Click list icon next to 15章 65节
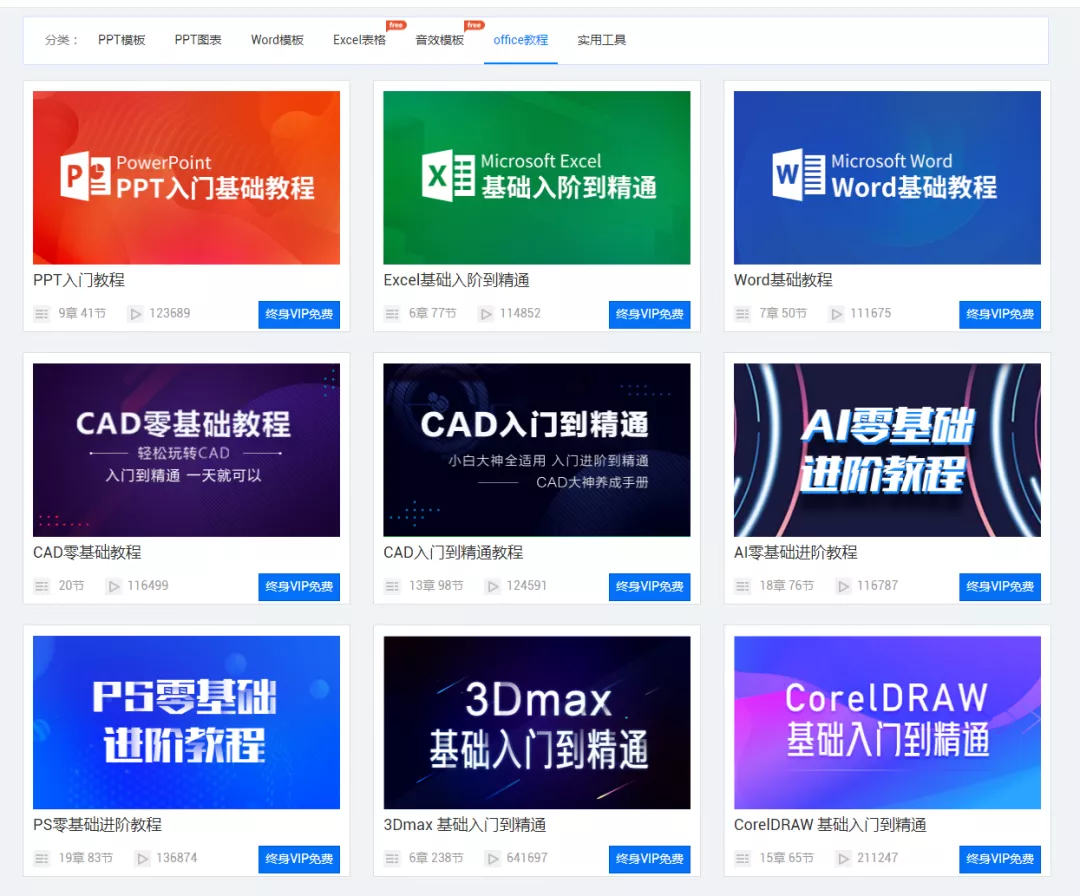Image resolution: width=1080 pixels, height=896 pixels. tap(742, 858)
